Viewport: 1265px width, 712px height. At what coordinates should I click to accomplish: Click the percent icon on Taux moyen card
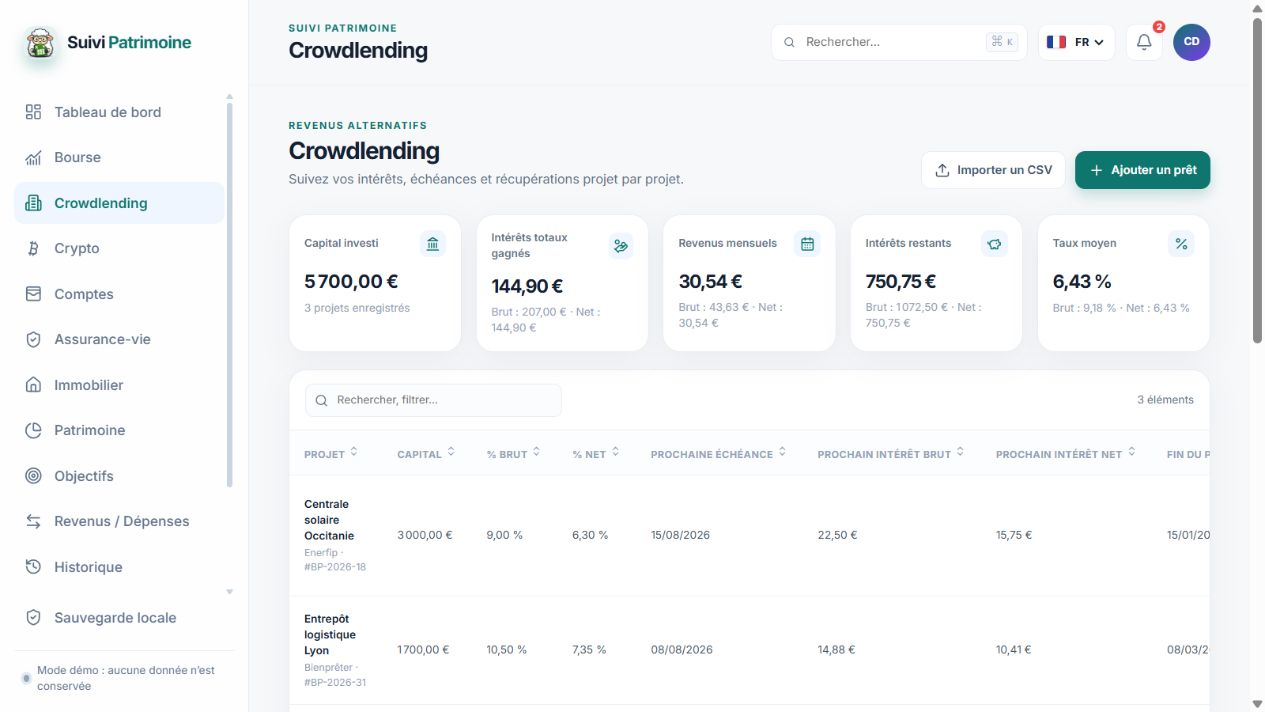[x=1181, y=244]
